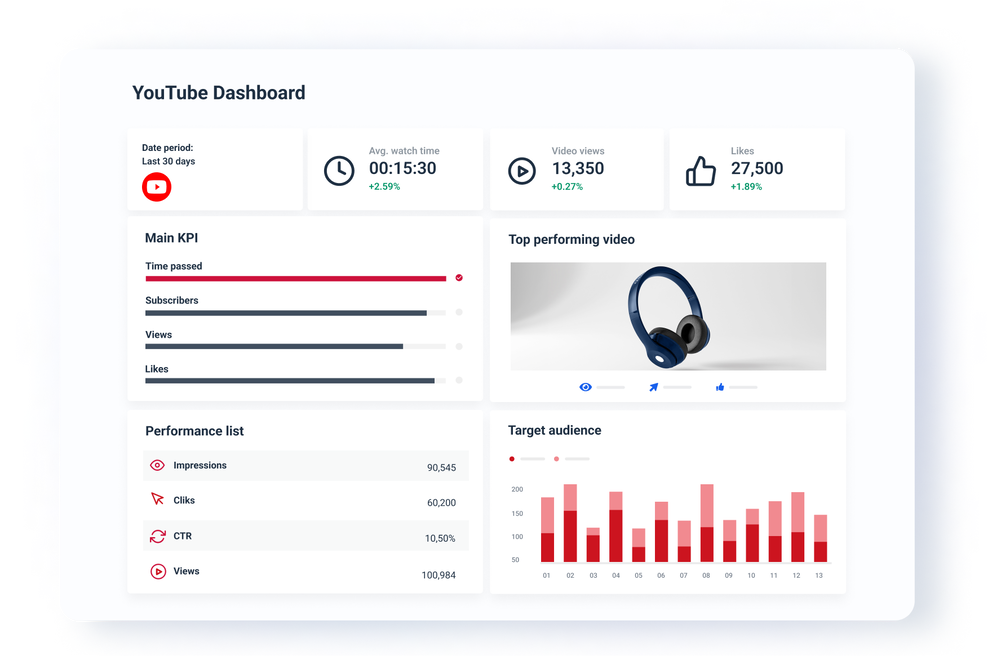Click the share arrow icon below the thumbnail
The width and height of the screenshot is (992, 656).
pyautogui.click(x=654, y=386)
